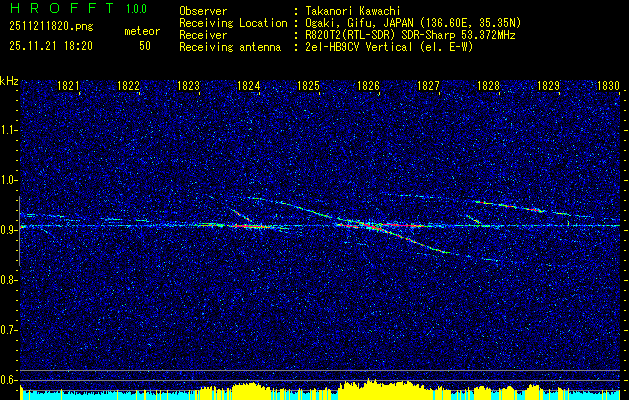Image resolution: width=629 pixels, height=400 pixels.
Task: Click the receiver text R820T2(RTL-SDR) SDR-Sharp 53.372MHz
Action: pos(410,35)
